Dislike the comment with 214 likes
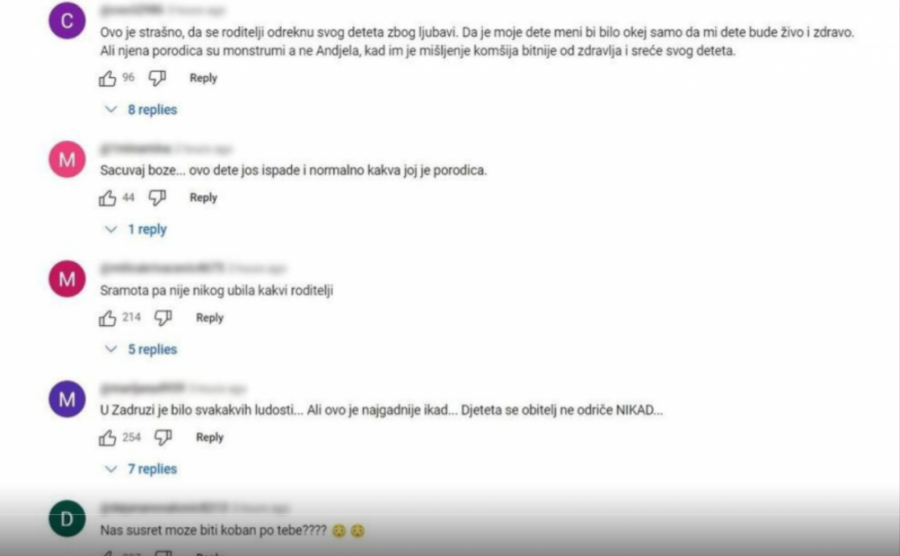900x556 pixels. [x=163, y=318]
